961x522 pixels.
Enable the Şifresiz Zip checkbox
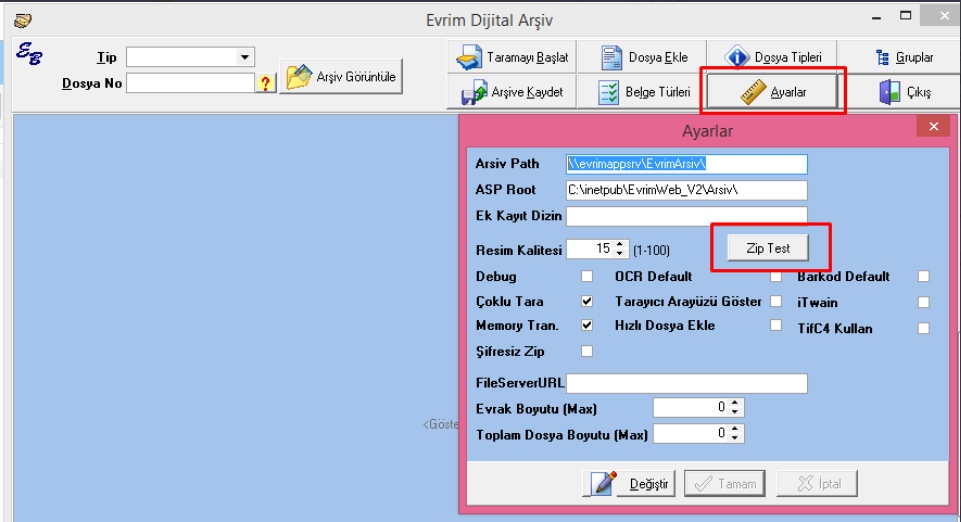pos(587,351)
